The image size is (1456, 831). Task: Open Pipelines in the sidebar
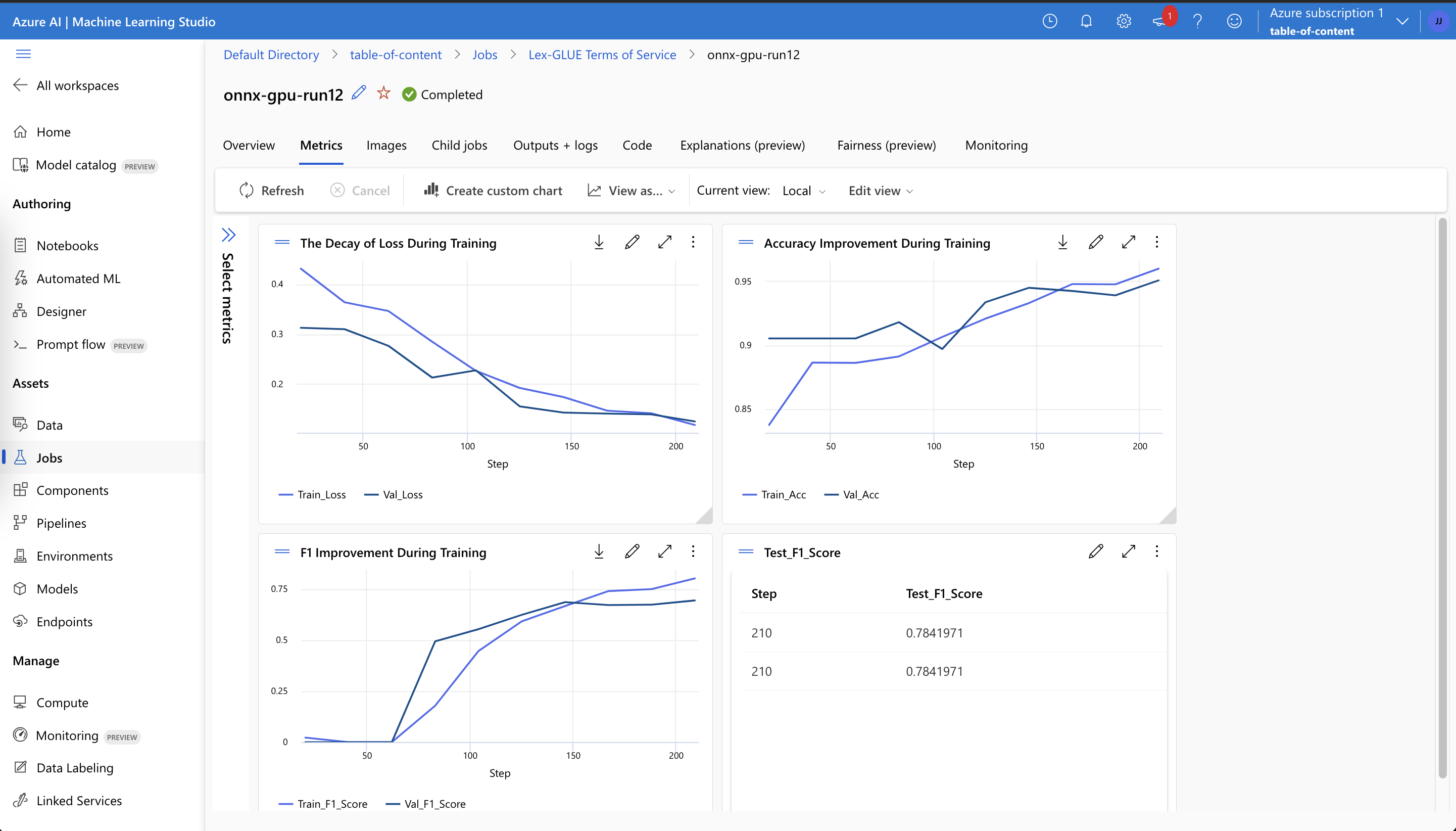61,523
